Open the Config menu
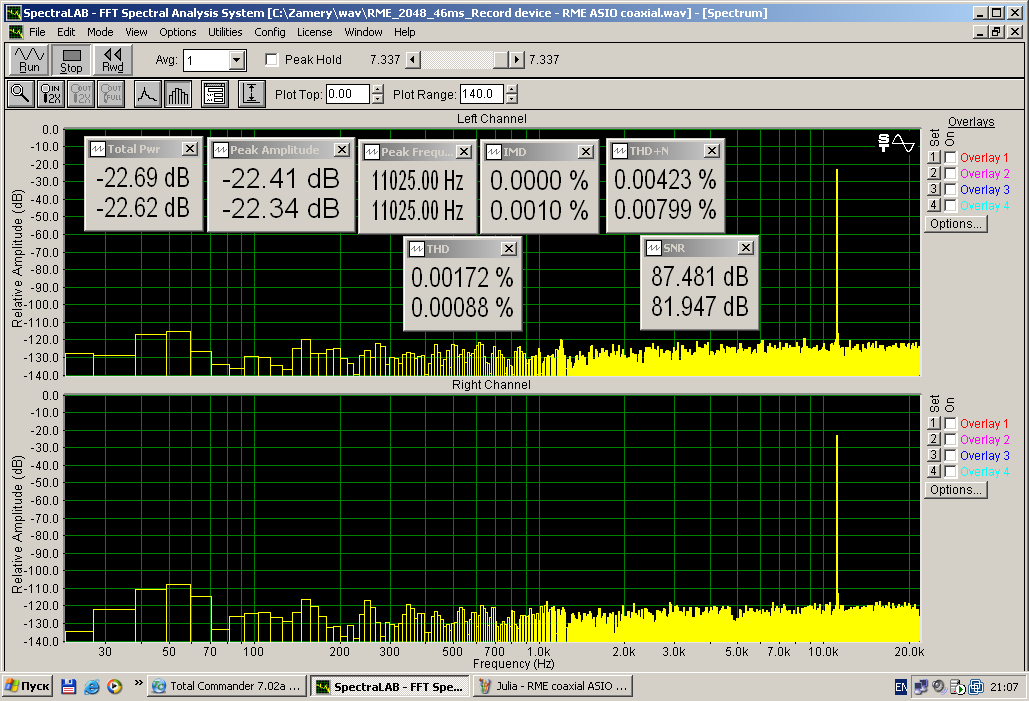The image size is (1029, 701). pos(269,32)
